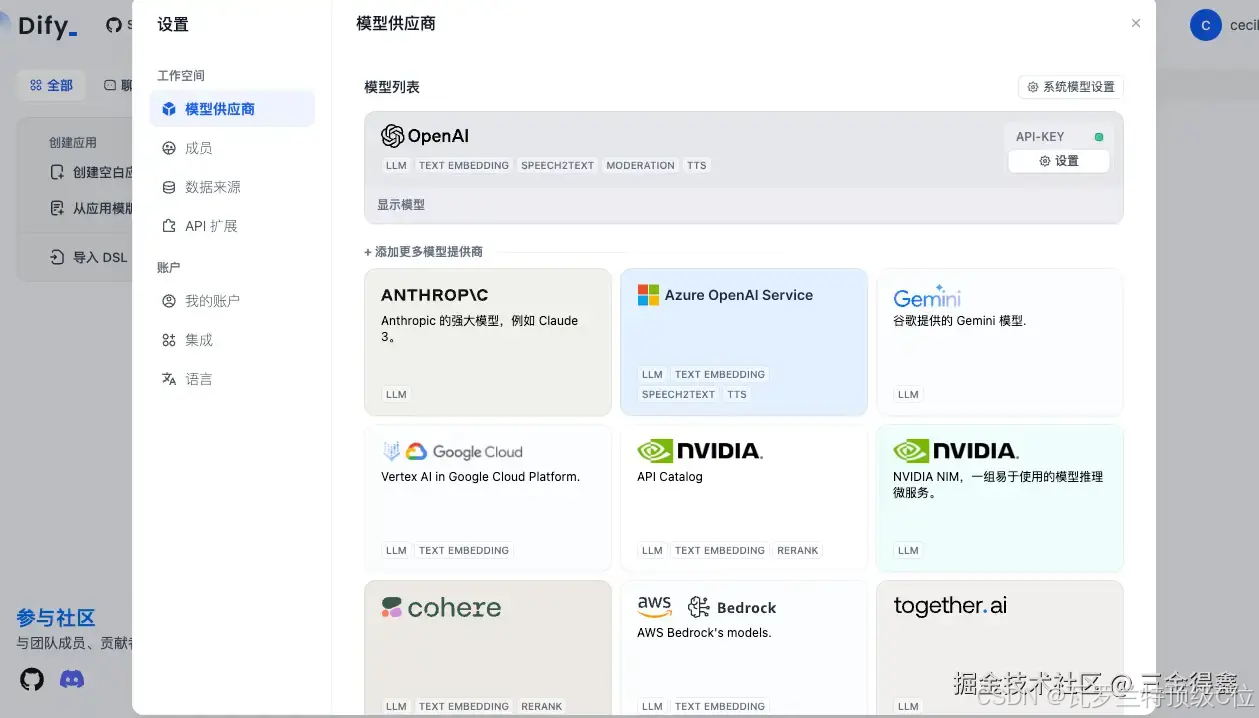The height and width of the screenshot is (718, 1259).
Task: Click the cohere RERANK tag
Action: pyautogui.click(x=542, y=706)
